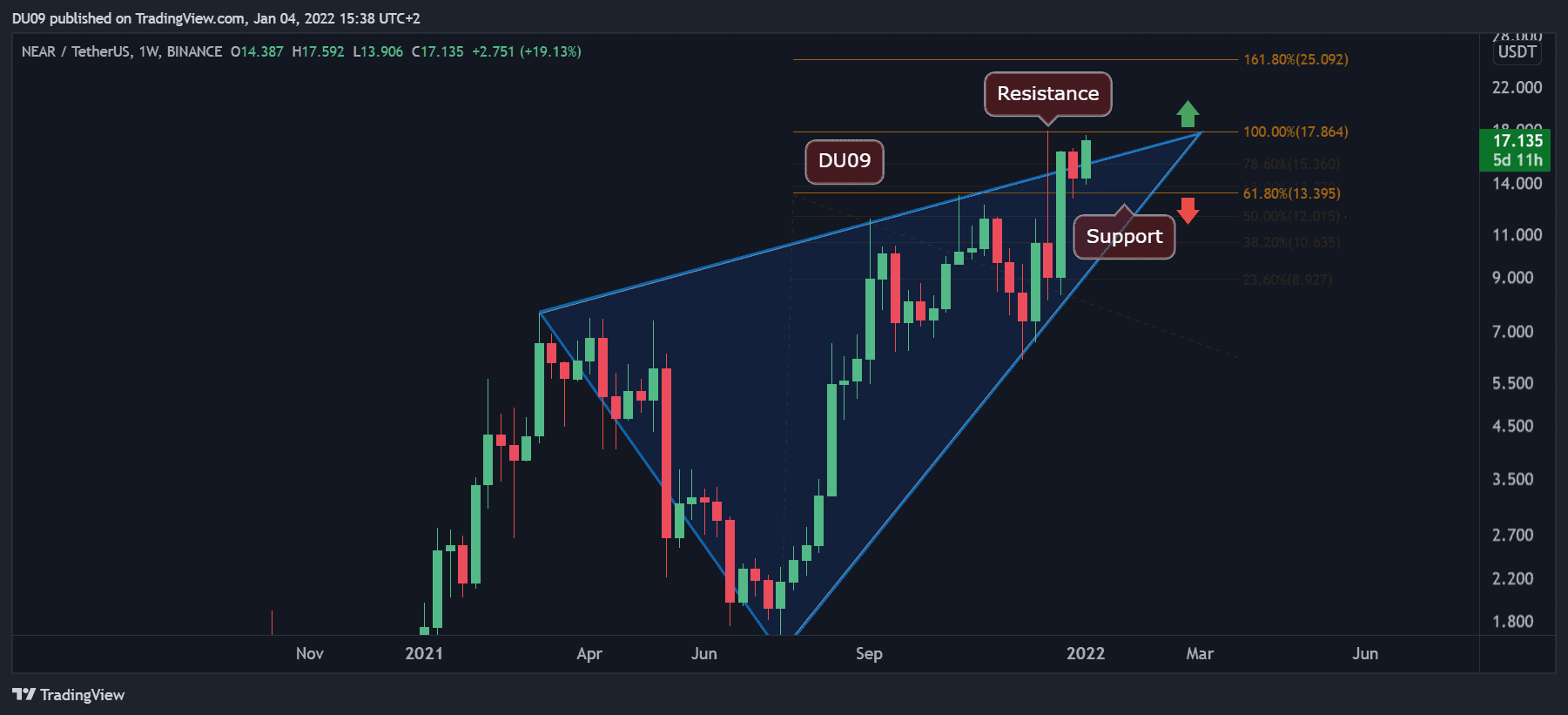Image resolution: width=1568 pixels, height=715 pixels.
Task: Click the NEAR / TetherUS symbol title
Action: [76, 52]
